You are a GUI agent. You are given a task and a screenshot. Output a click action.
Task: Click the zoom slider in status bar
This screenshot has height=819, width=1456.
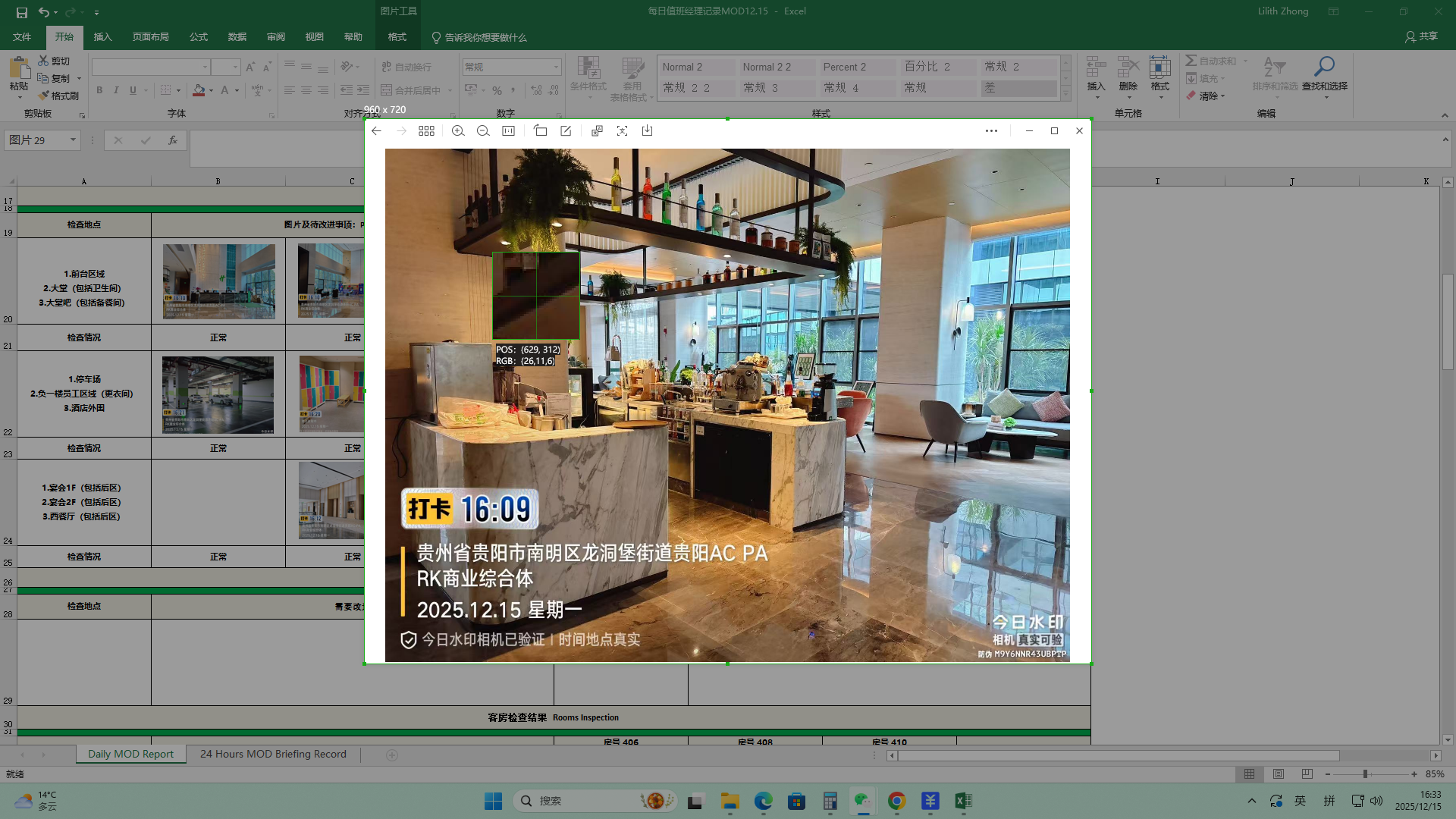(1365, 774)
